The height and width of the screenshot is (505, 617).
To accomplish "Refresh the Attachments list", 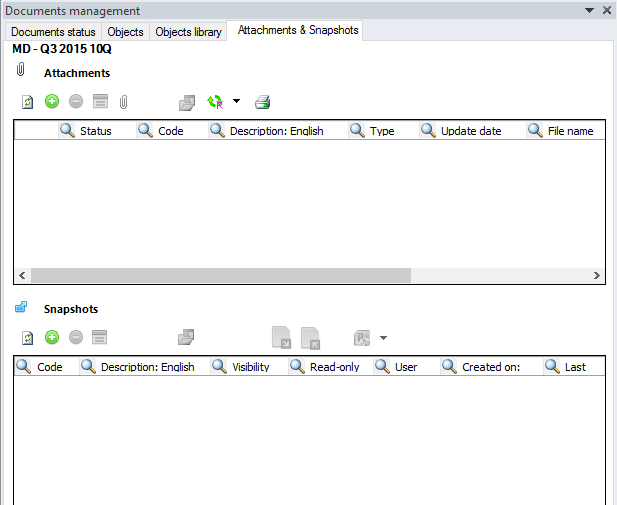I will click(28, 102).
